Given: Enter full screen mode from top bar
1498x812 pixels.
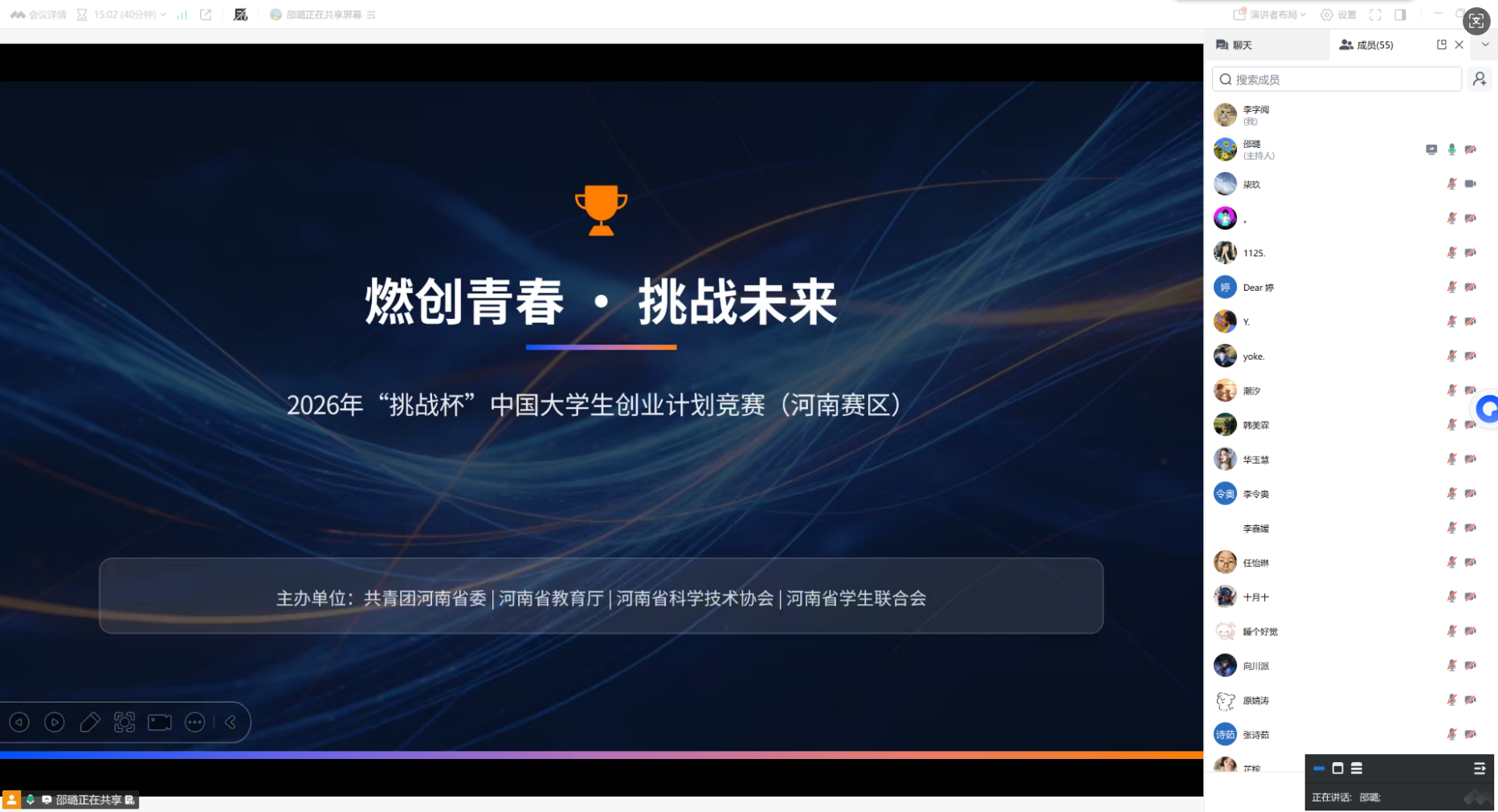Looking at the screenshot, I should (1376, 14).
